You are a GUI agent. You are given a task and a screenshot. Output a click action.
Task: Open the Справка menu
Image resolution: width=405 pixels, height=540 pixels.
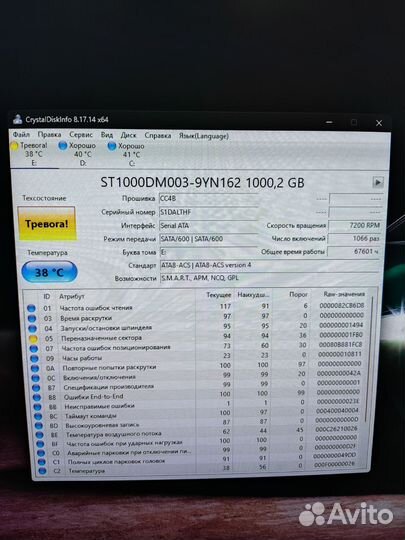[158, 136]
